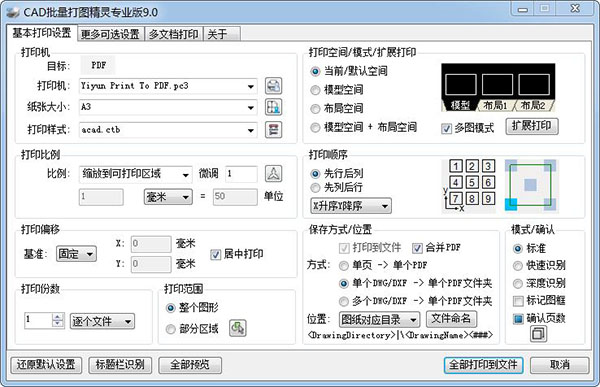This screenshot has height=387, width=600.
Task: Toggle the 居中打印 checkbox
Action: tap(236, 254)
